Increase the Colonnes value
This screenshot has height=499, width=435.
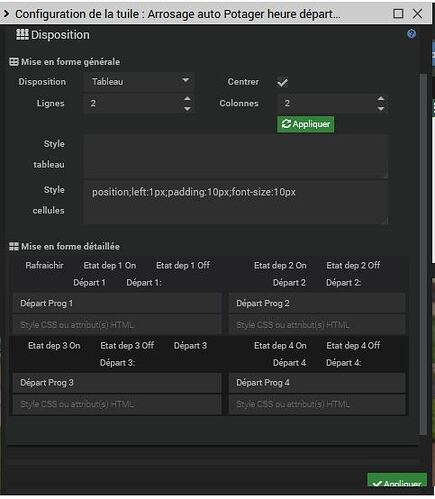[x=381, y=99]
